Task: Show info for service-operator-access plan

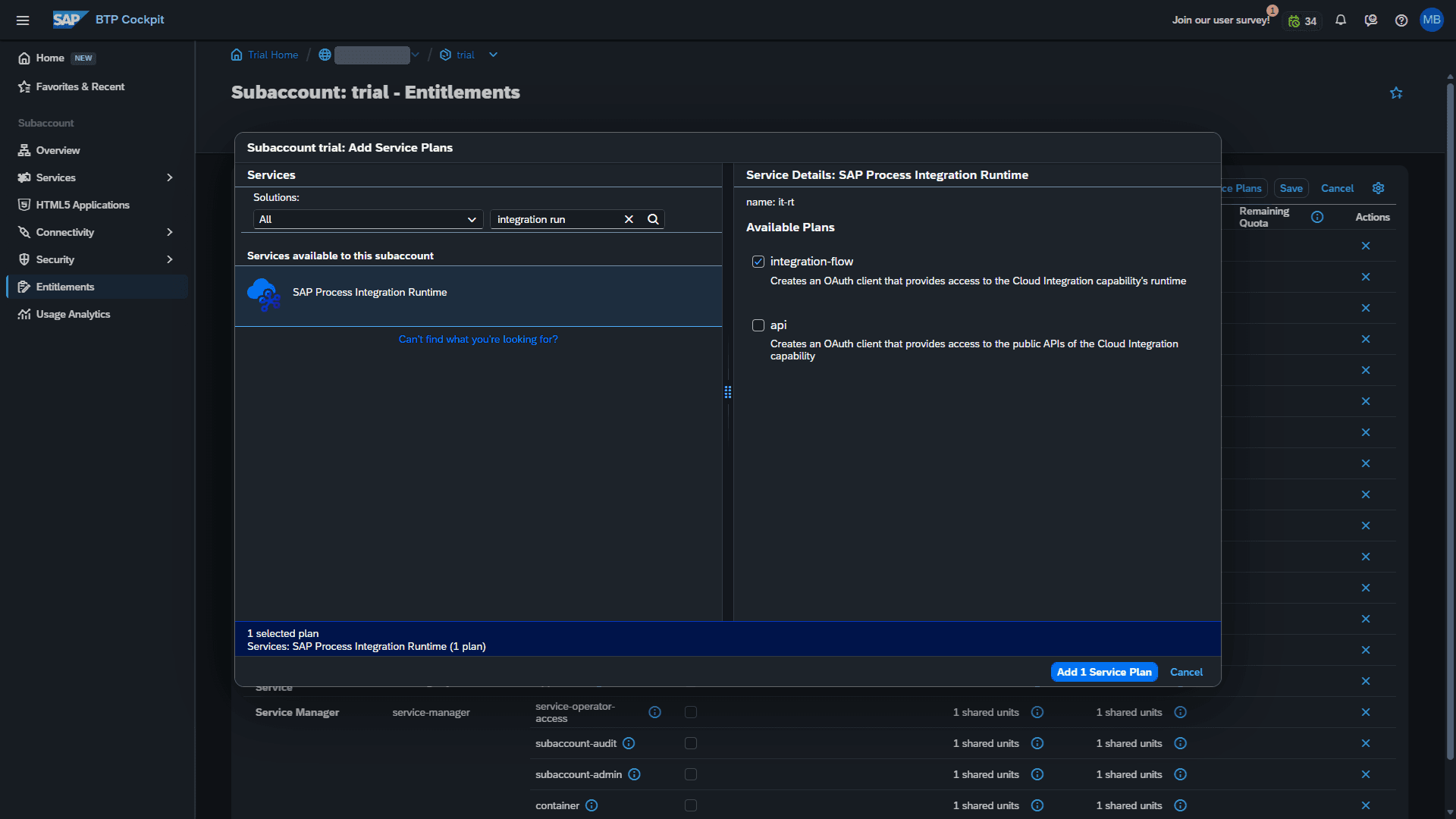Action: [x=655, y=712]
